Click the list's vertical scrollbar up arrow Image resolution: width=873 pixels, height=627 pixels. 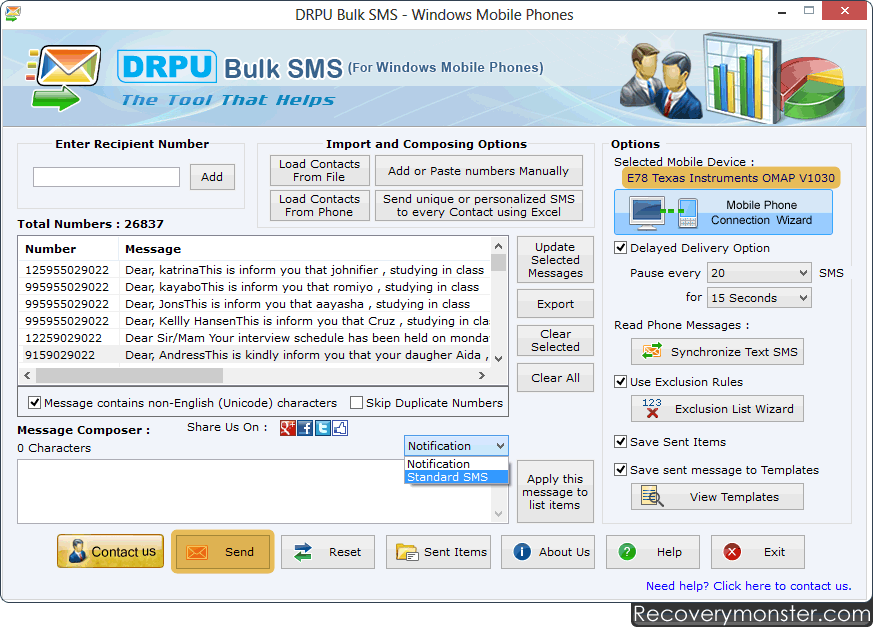click(499, 246)
